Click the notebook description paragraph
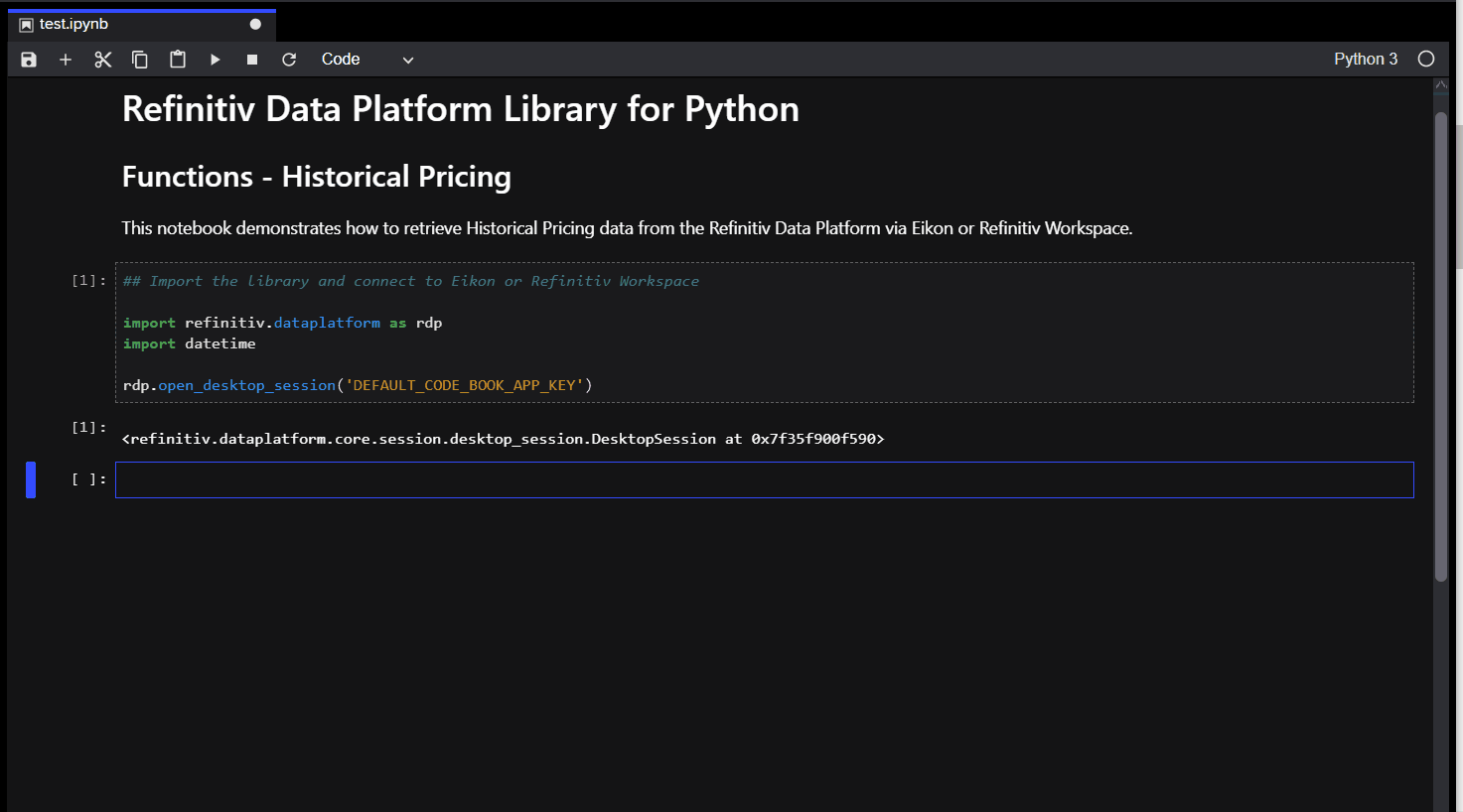 (627, 228)
